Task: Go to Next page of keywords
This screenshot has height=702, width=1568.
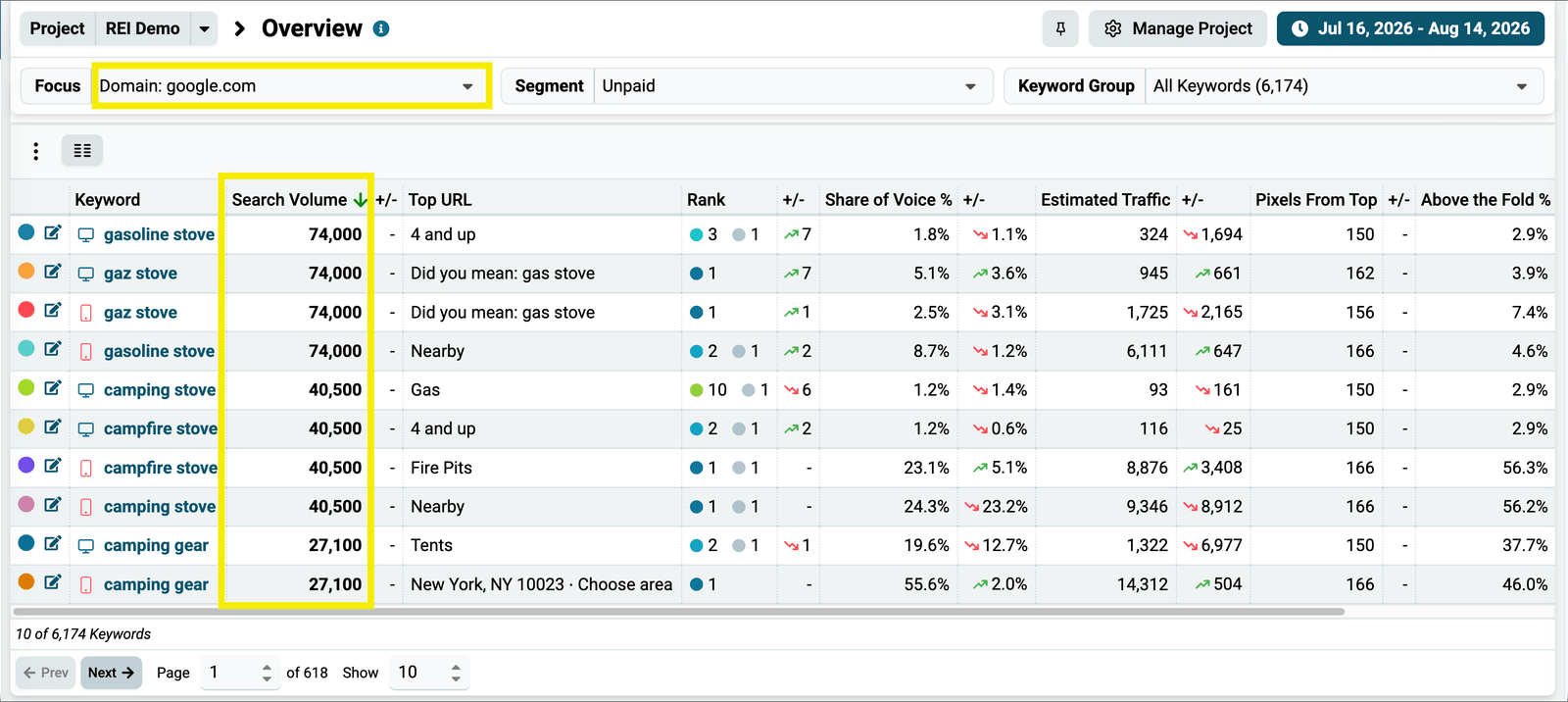Action: click(x=111, y=673)
